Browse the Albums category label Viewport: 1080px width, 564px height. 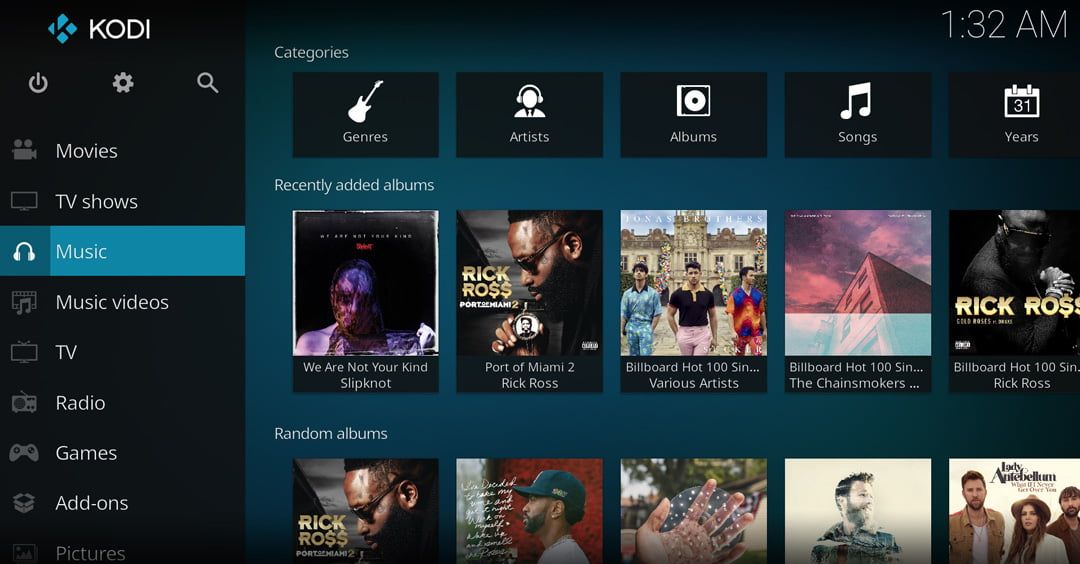694,137
